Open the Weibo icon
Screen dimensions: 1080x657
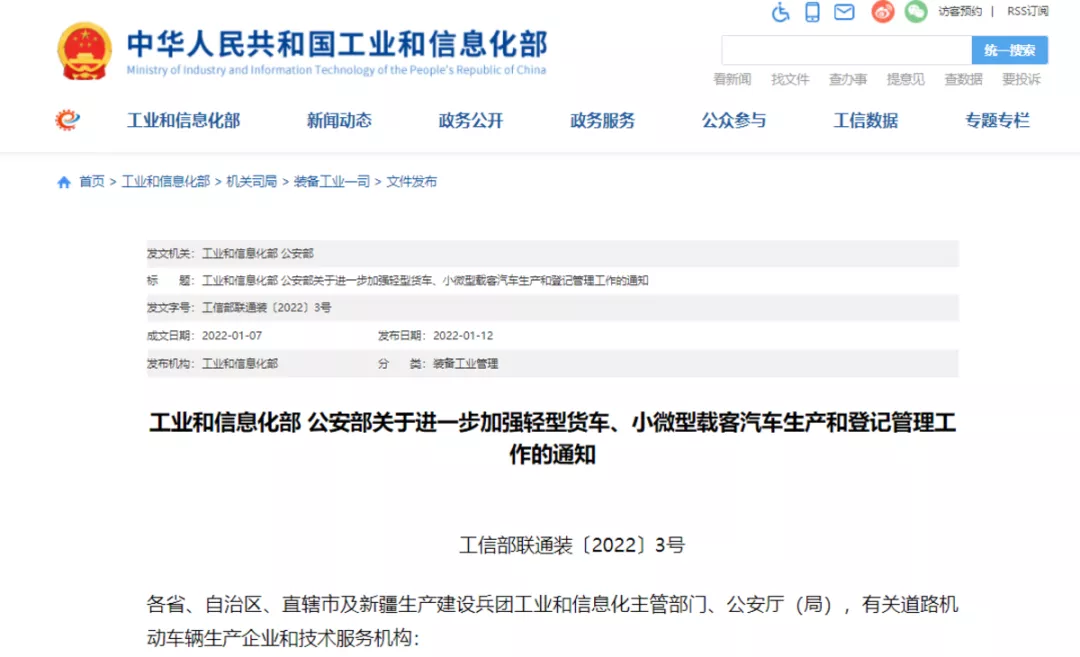click(x=882, y=12)
